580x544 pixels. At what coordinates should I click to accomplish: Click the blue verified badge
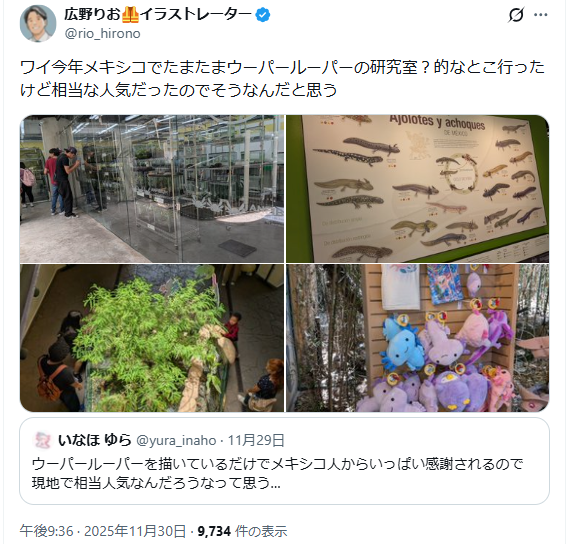[263, 15]
